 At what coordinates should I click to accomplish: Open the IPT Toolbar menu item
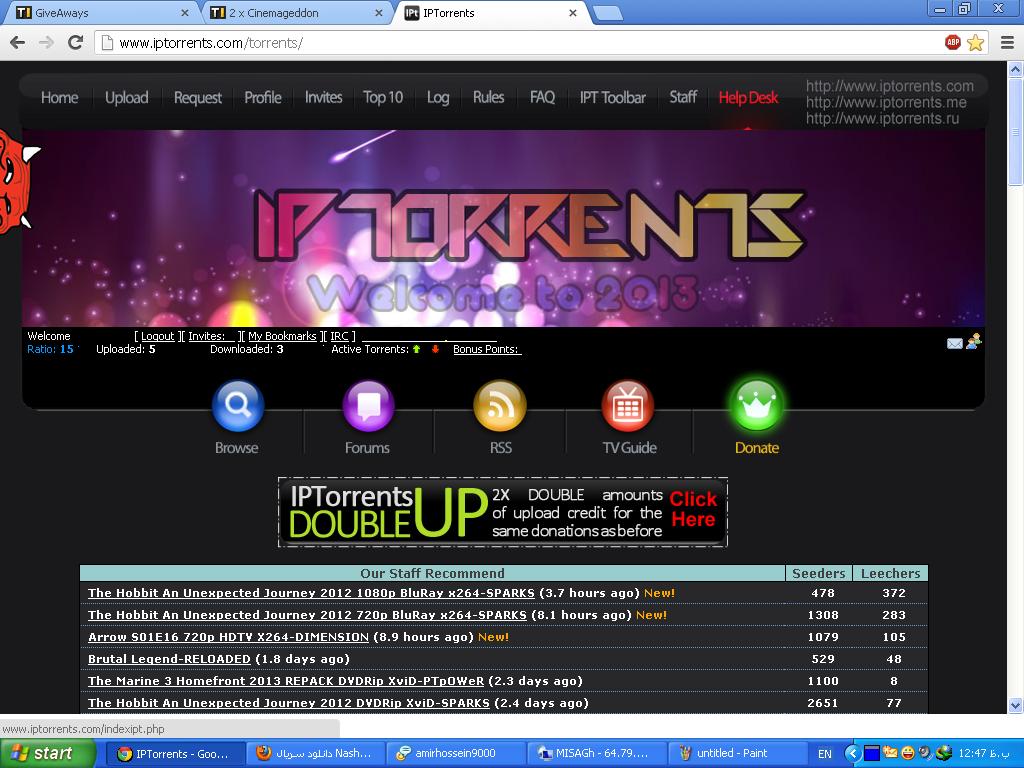(x=613, y=97)
